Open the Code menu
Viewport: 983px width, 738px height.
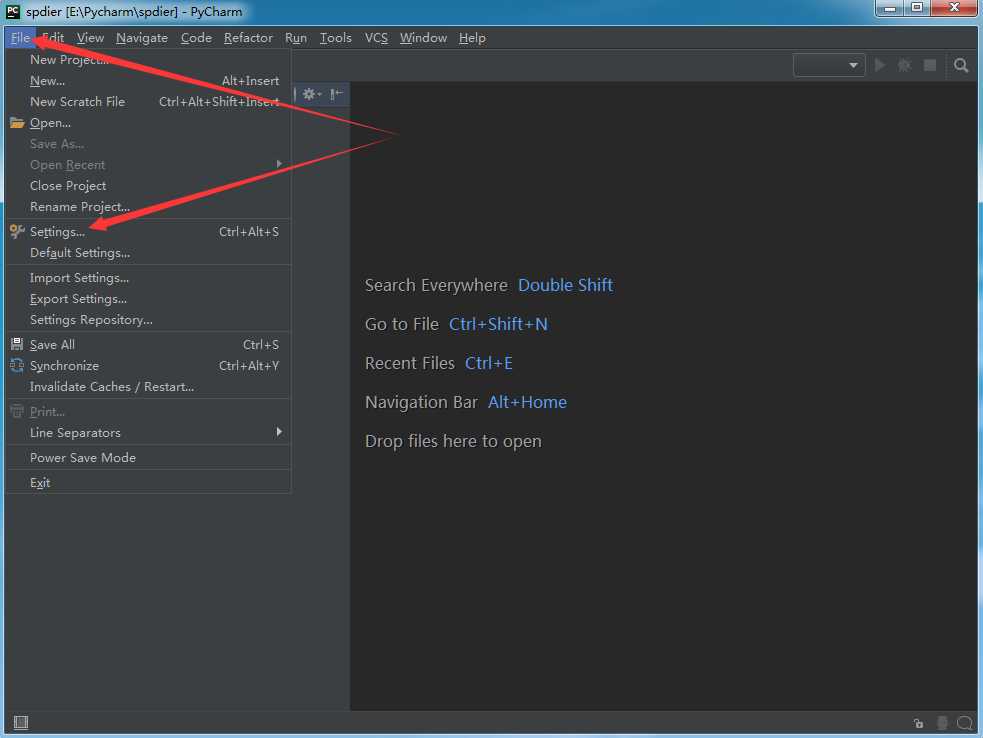tap(196, 38)
